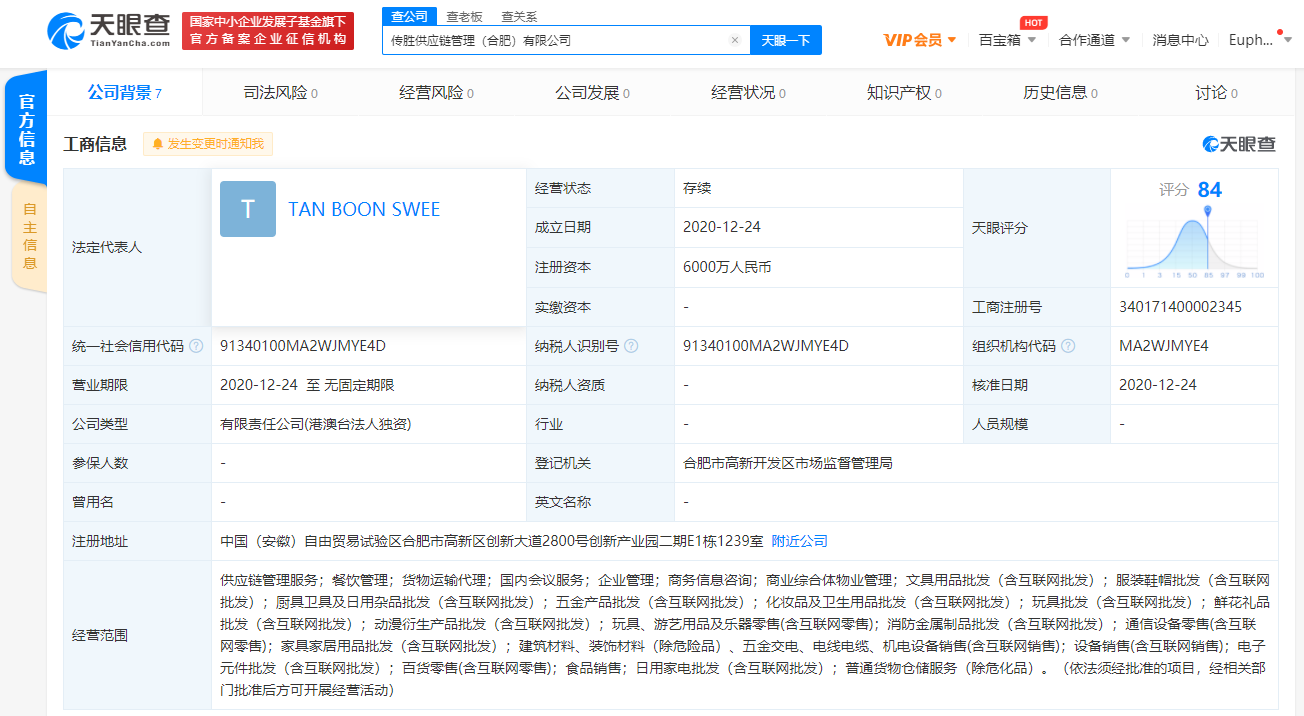Click the 天眼查 watermark logo at right
Image resolution: width=1304 pixels, height=716 pixels.
point(1239,144)
